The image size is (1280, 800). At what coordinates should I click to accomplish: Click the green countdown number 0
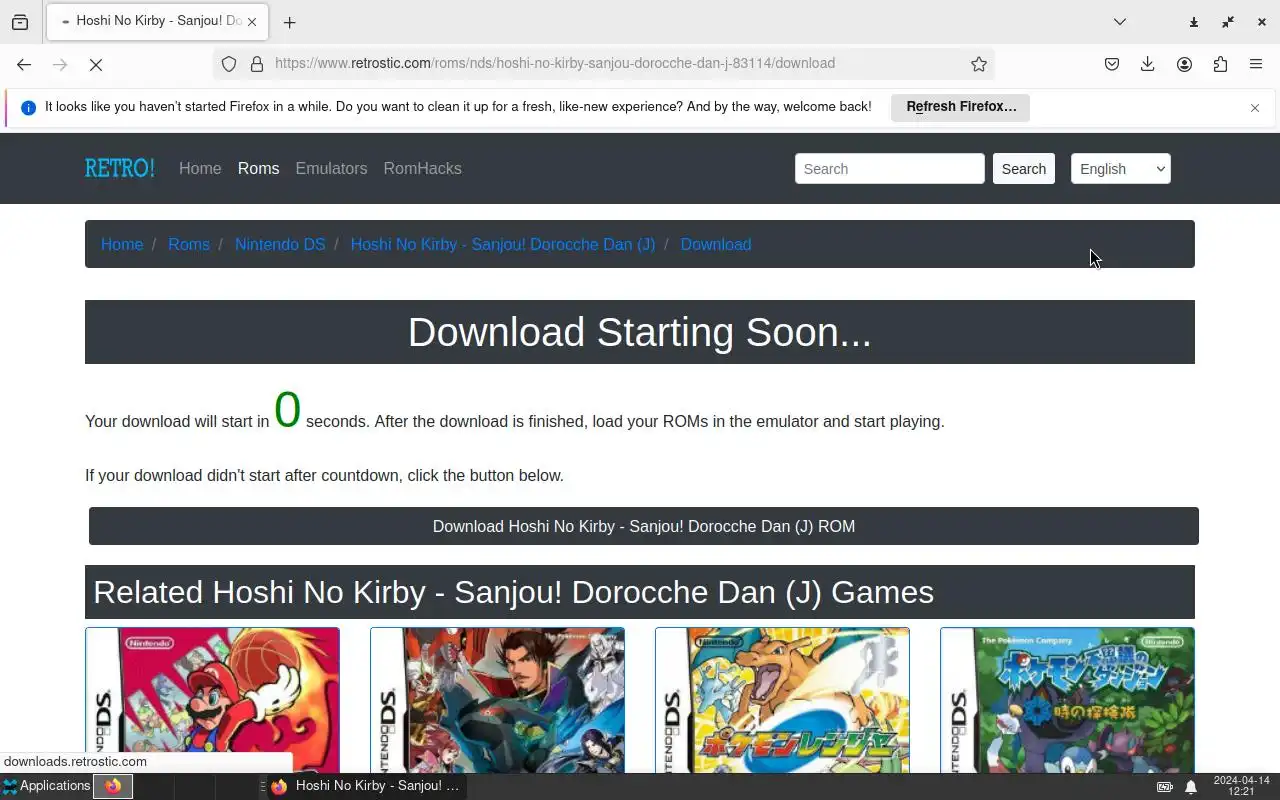point(287,410)
